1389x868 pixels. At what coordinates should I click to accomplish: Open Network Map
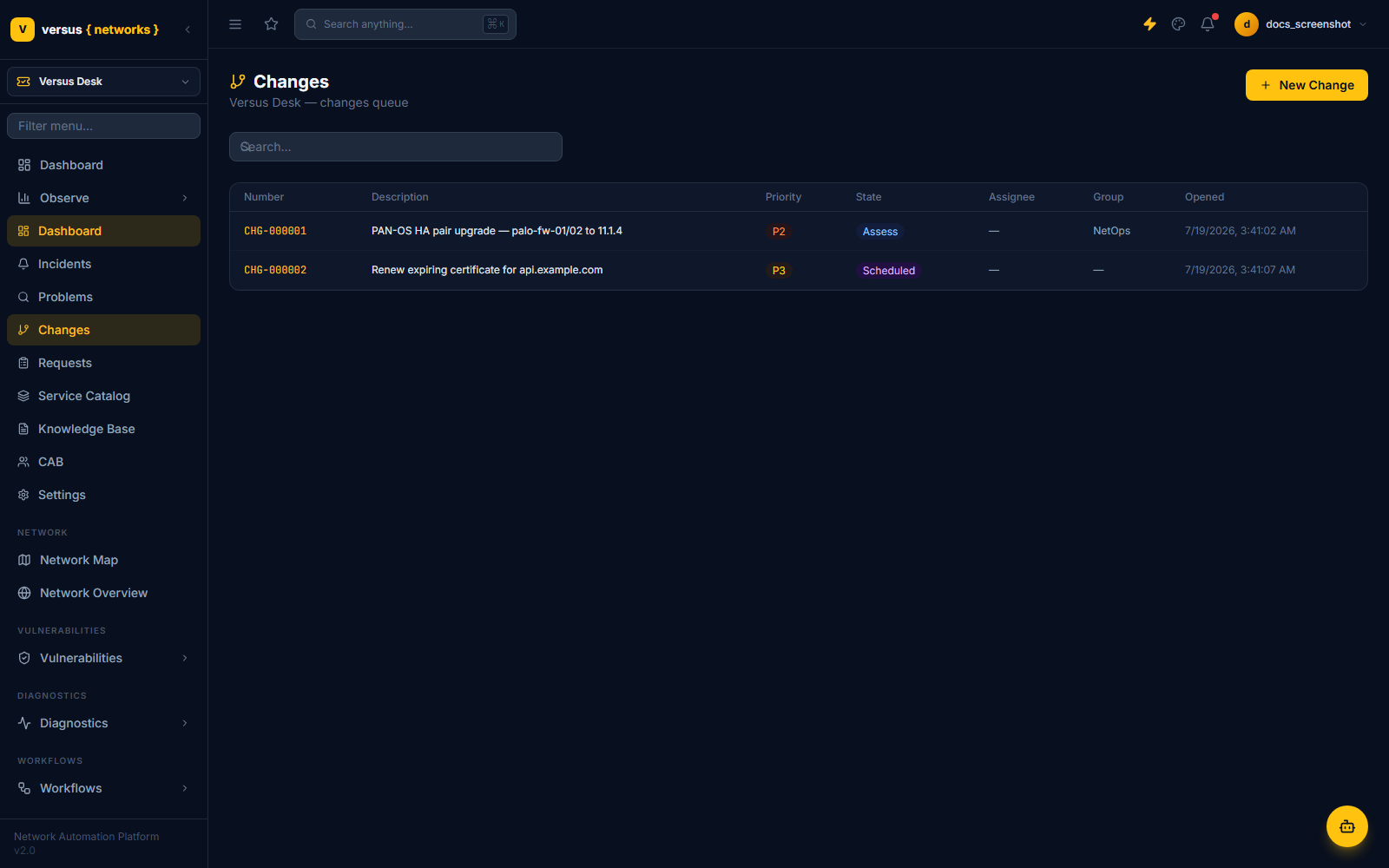(103, 560)
